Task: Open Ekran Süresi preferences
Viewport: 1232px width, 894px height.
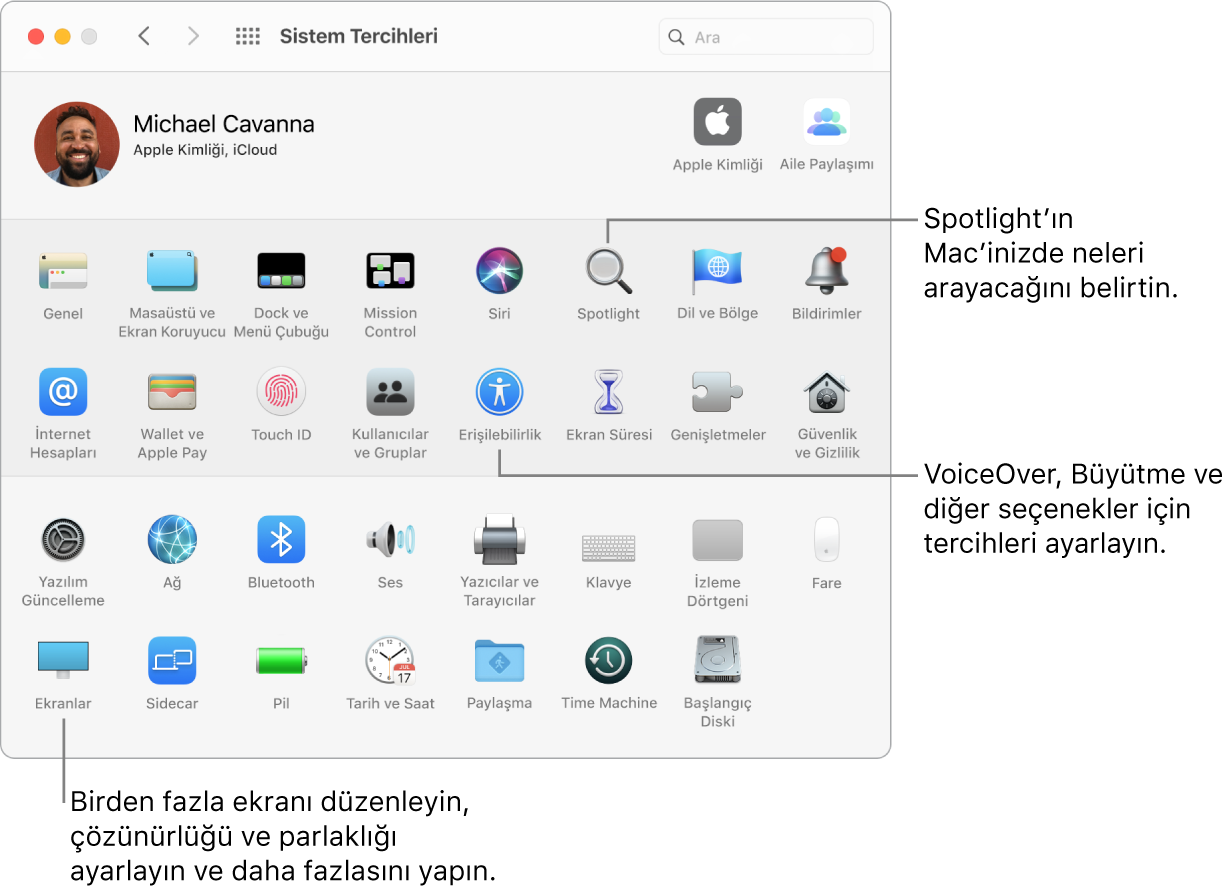Action: click(x=608, y=391)
